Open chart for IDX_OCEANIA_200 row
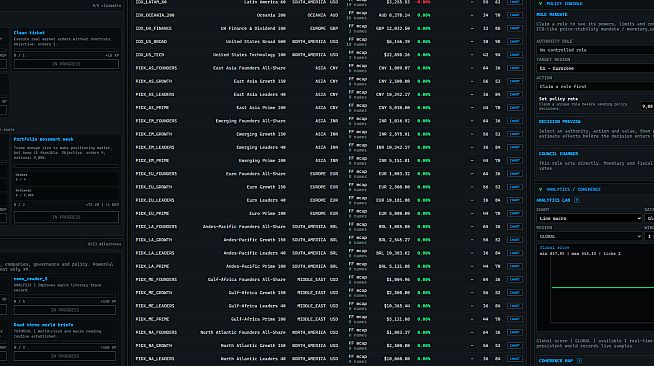654x366 pixels. pos(515,15)
